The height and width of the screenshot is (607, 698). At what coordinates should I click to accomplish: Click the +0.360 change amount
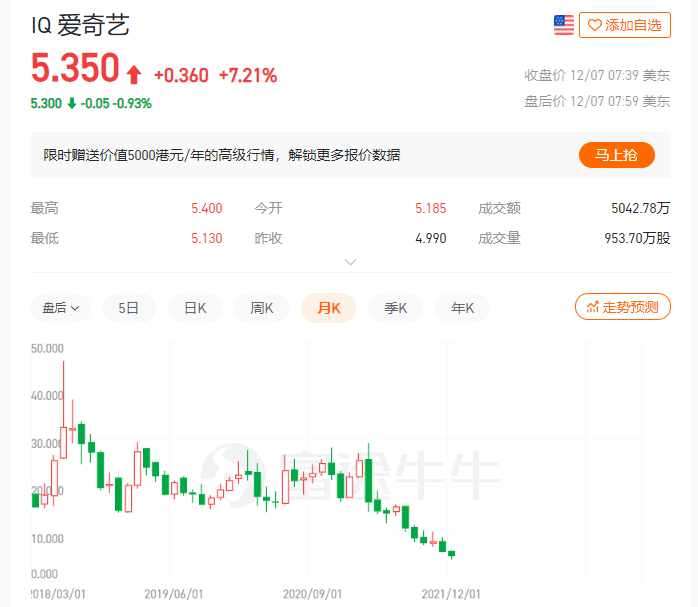tap(181, 76)
